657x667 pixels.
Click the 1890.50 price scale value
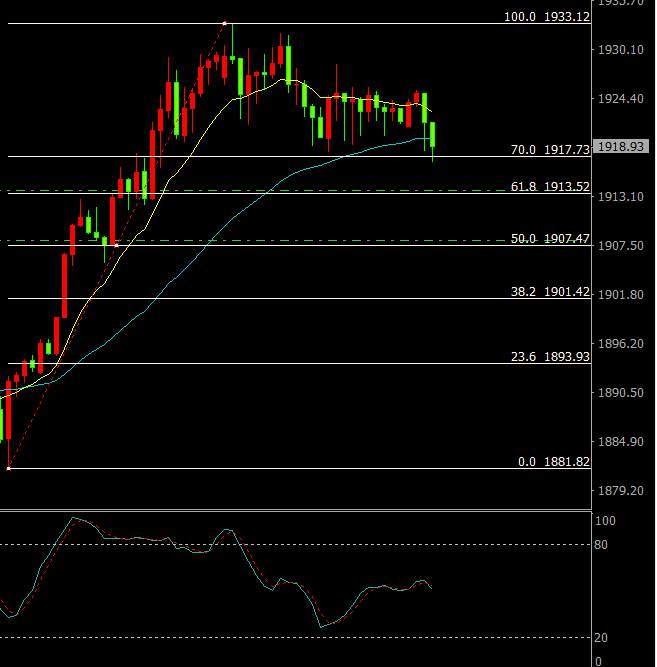(621, 392)
